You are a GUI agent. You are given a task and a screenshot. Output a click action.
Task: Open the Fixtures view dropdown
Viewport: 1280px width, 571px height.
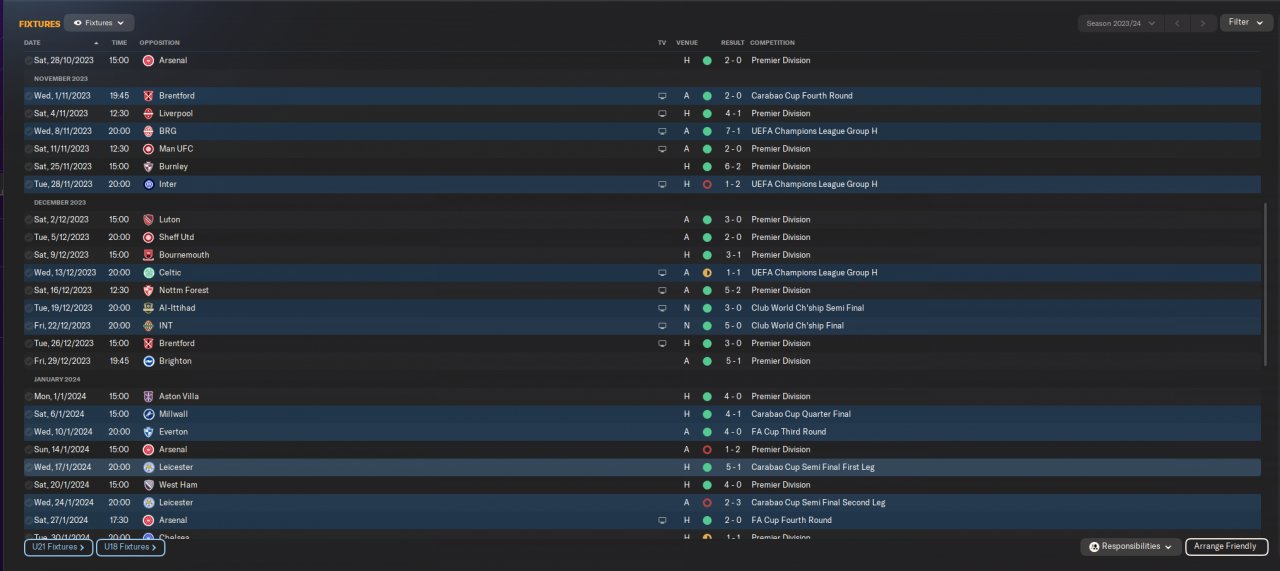tap(99, 22)
